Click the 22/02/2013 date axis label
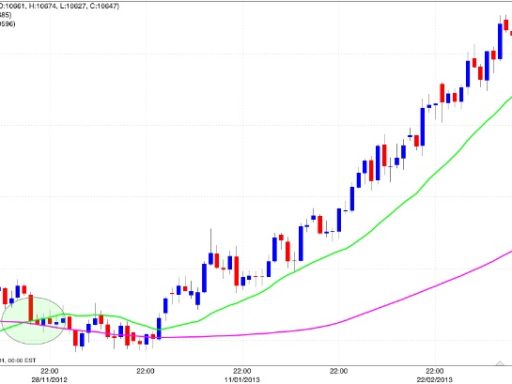 434,379
